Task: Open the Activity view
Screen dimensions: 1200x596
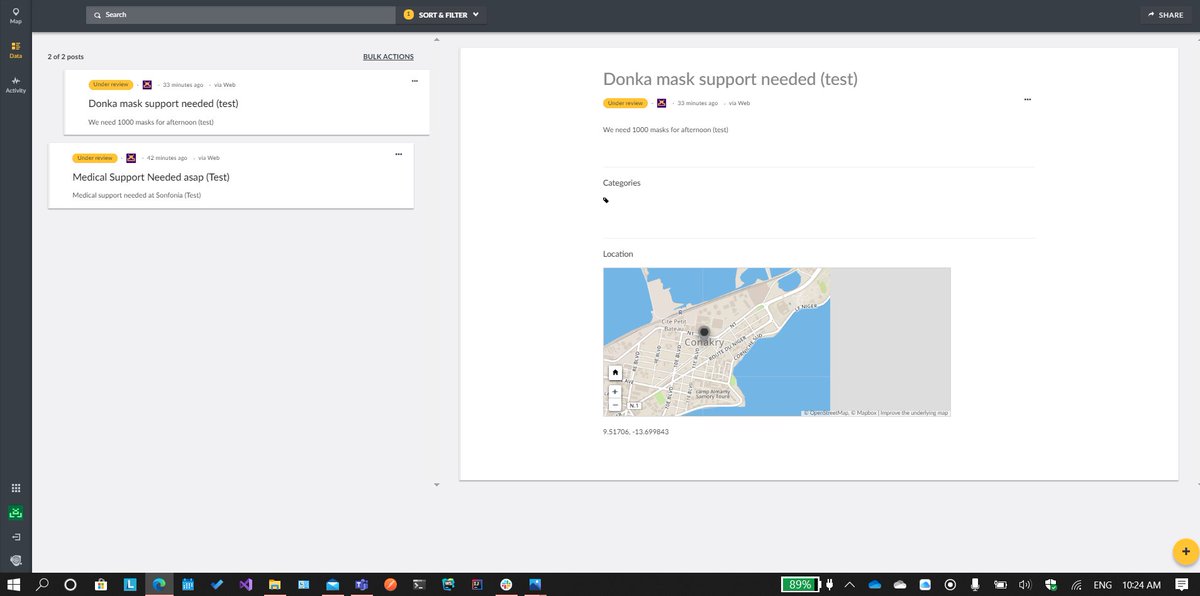Action: (x=15, y=85)
